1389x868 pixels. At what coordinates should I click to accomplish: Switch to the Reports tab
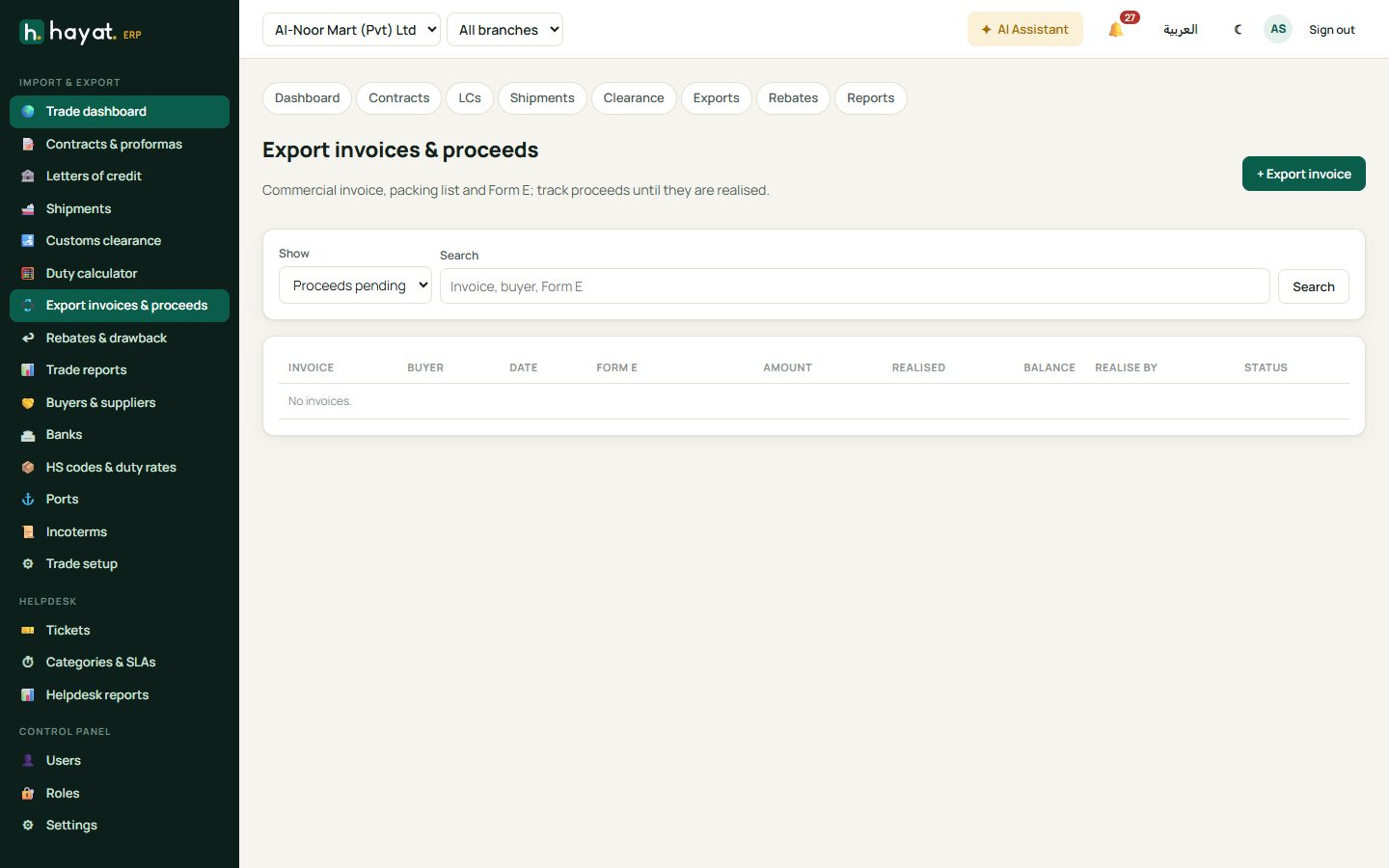click(x=871, y=98)
